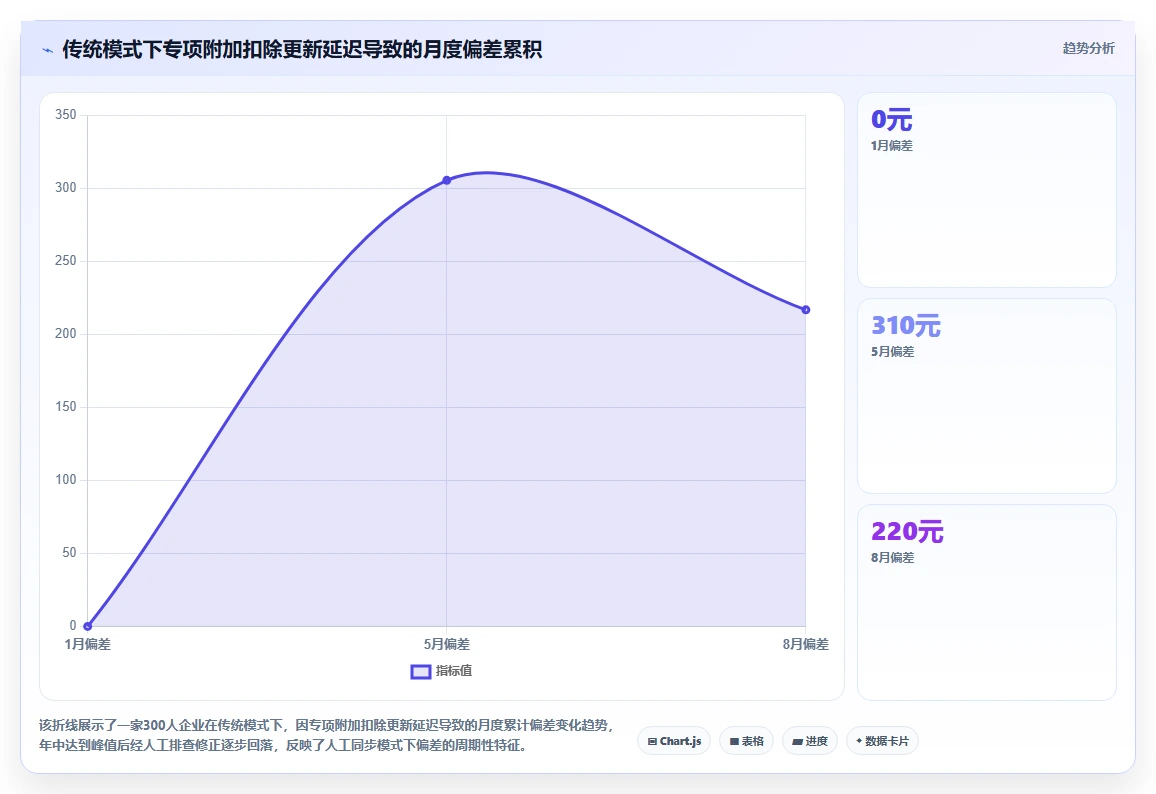Click the 0元 value card
Image resolution: width=1156 pixels, height=794 pixels.
(x=986, y=189)
